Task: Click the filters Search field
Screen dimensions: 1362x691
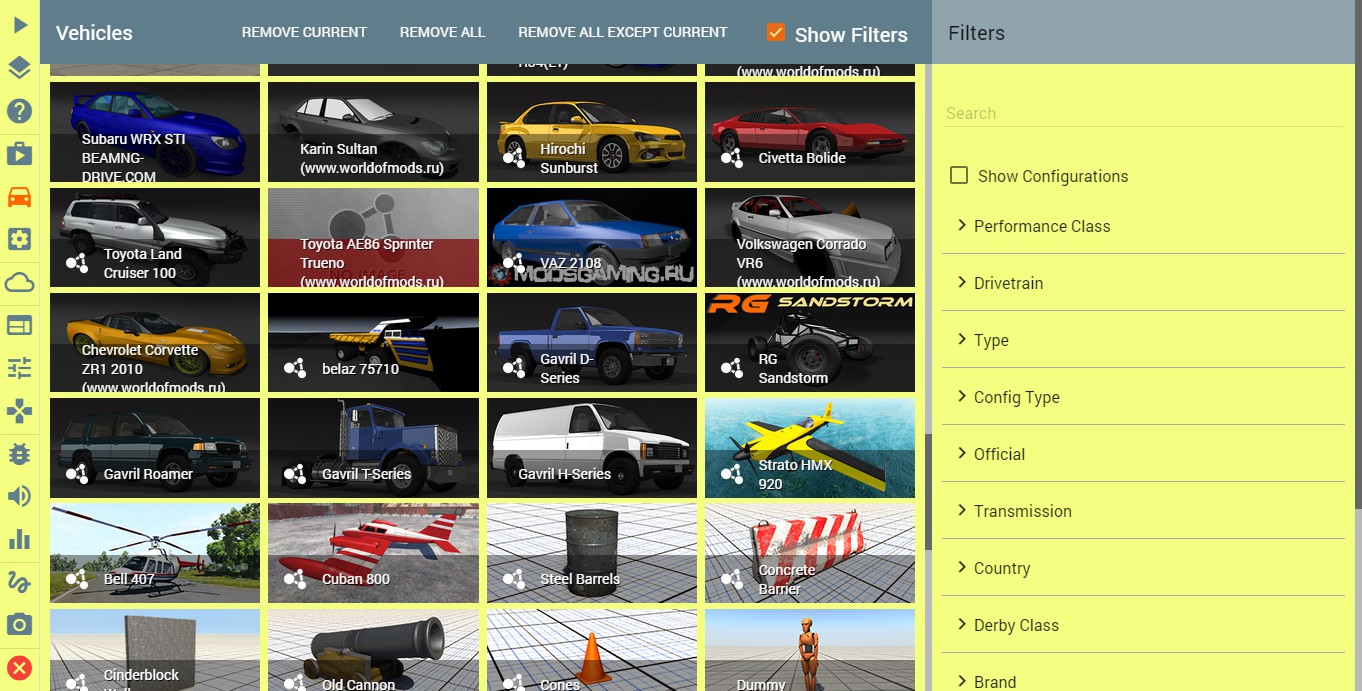Action: 1144,113
